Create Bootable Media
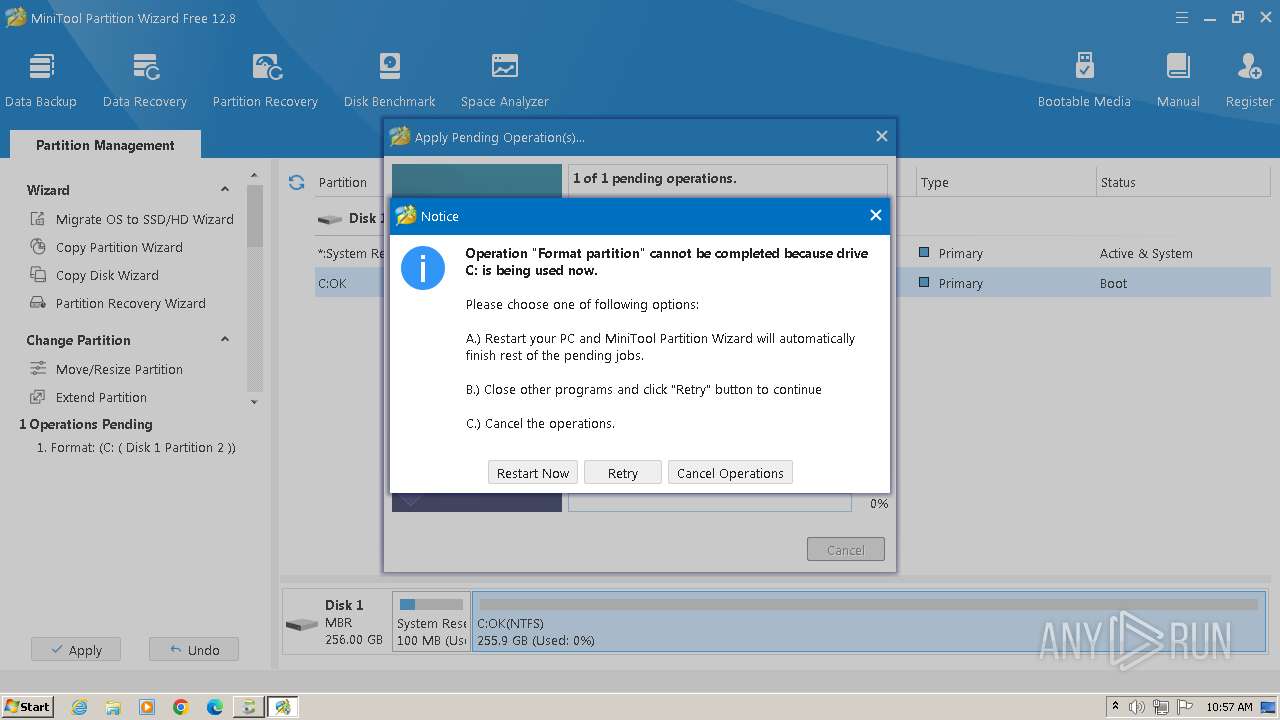 coord(1084,80)
